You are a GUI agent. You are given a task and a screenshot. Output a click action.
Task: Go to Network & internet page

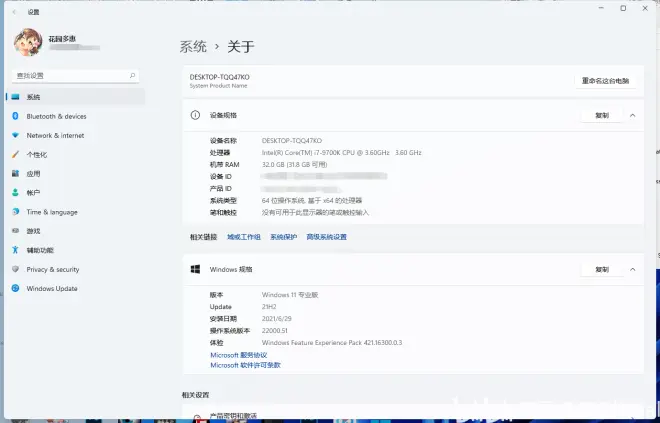tap(55, 136)
